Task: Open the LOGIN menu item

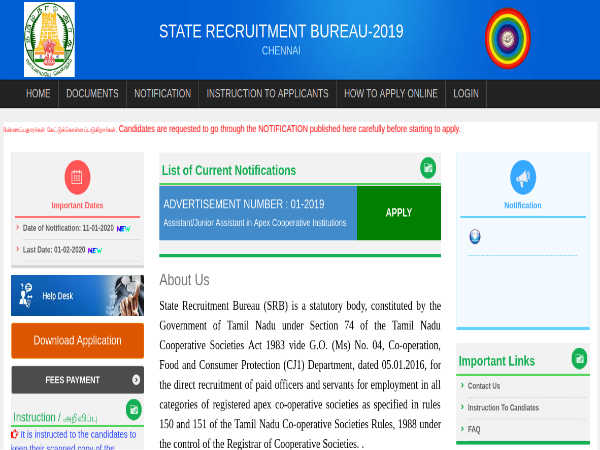Action: tap(465, 94)
